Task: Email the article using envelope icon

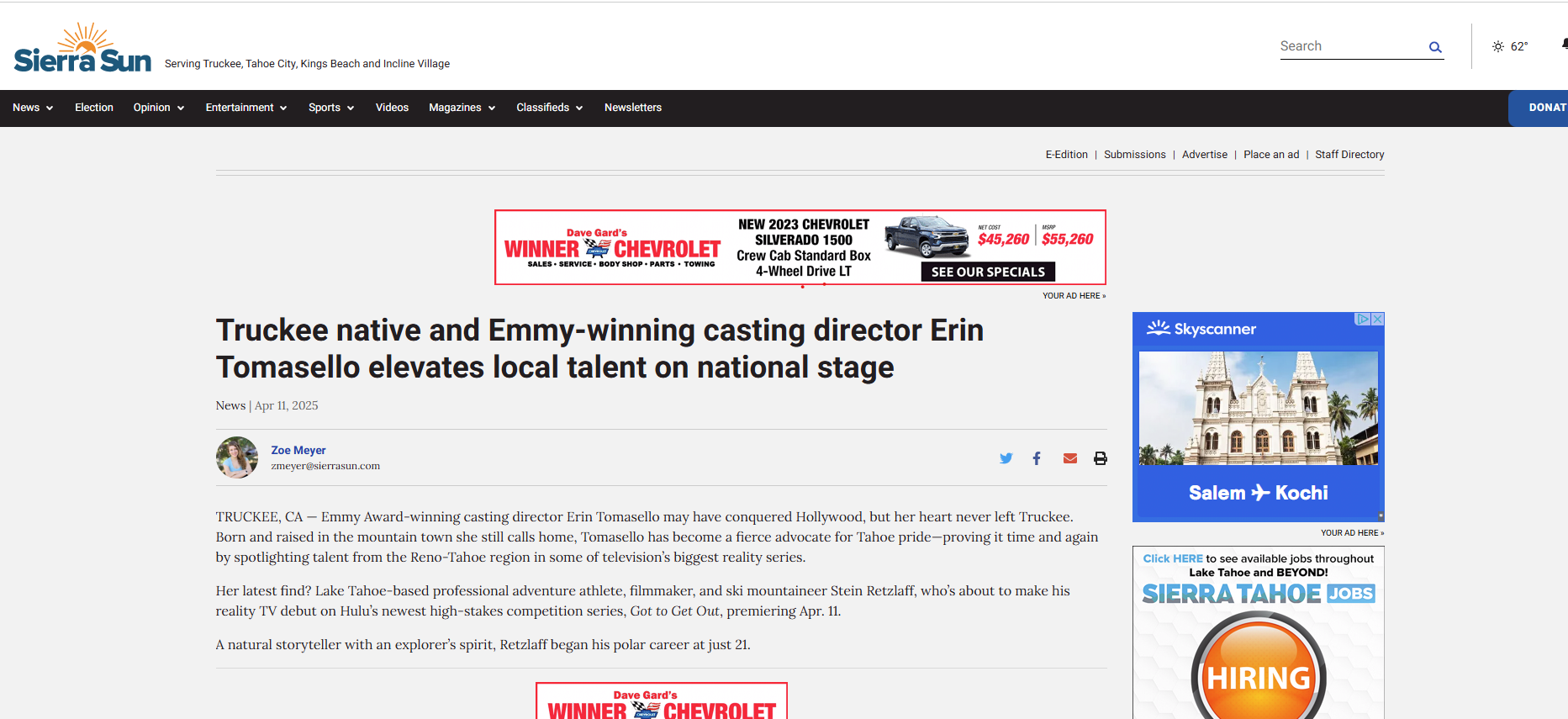Action: coord(1070,458)
